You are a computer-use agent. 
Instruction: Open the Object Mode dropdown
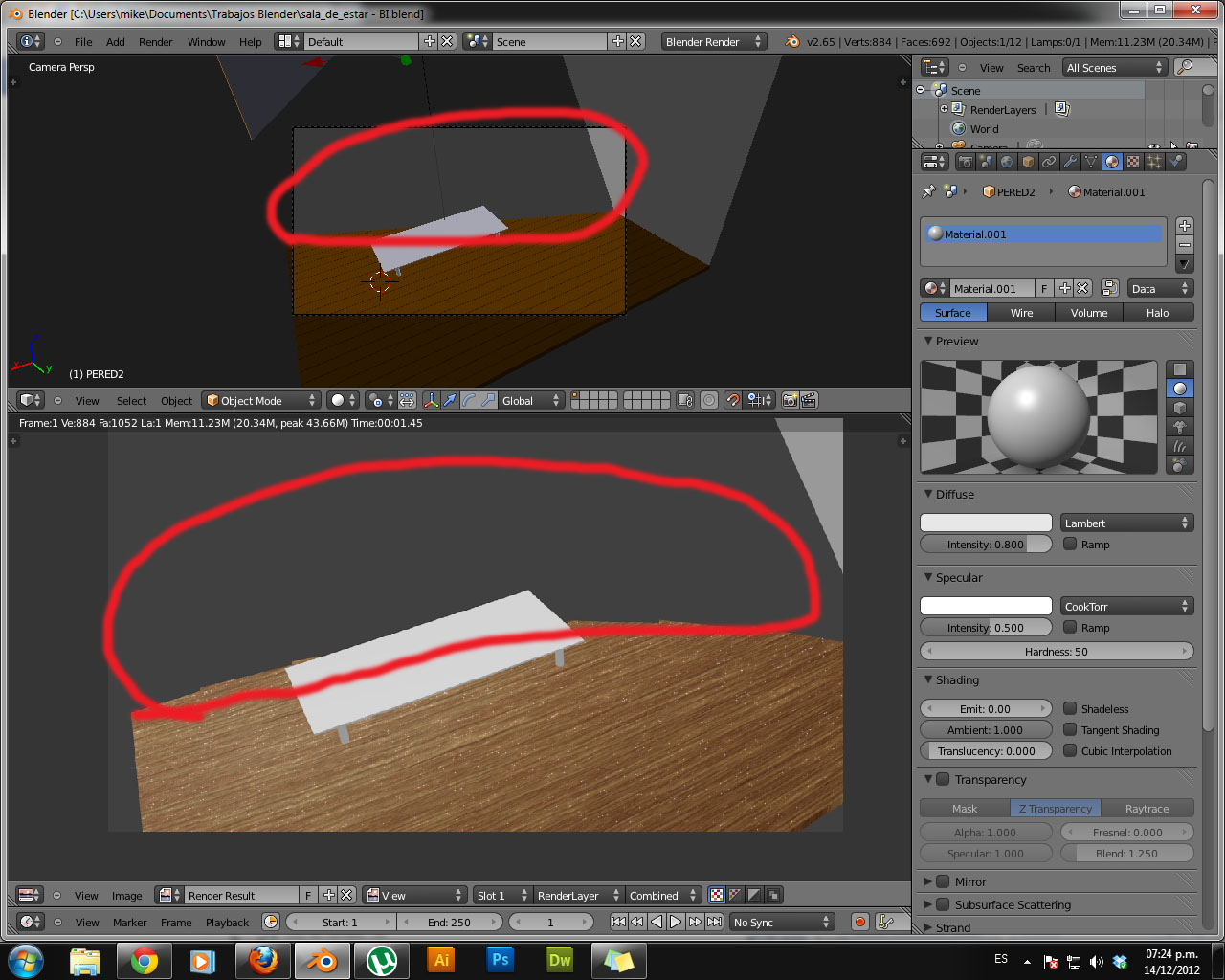[260, 400]
